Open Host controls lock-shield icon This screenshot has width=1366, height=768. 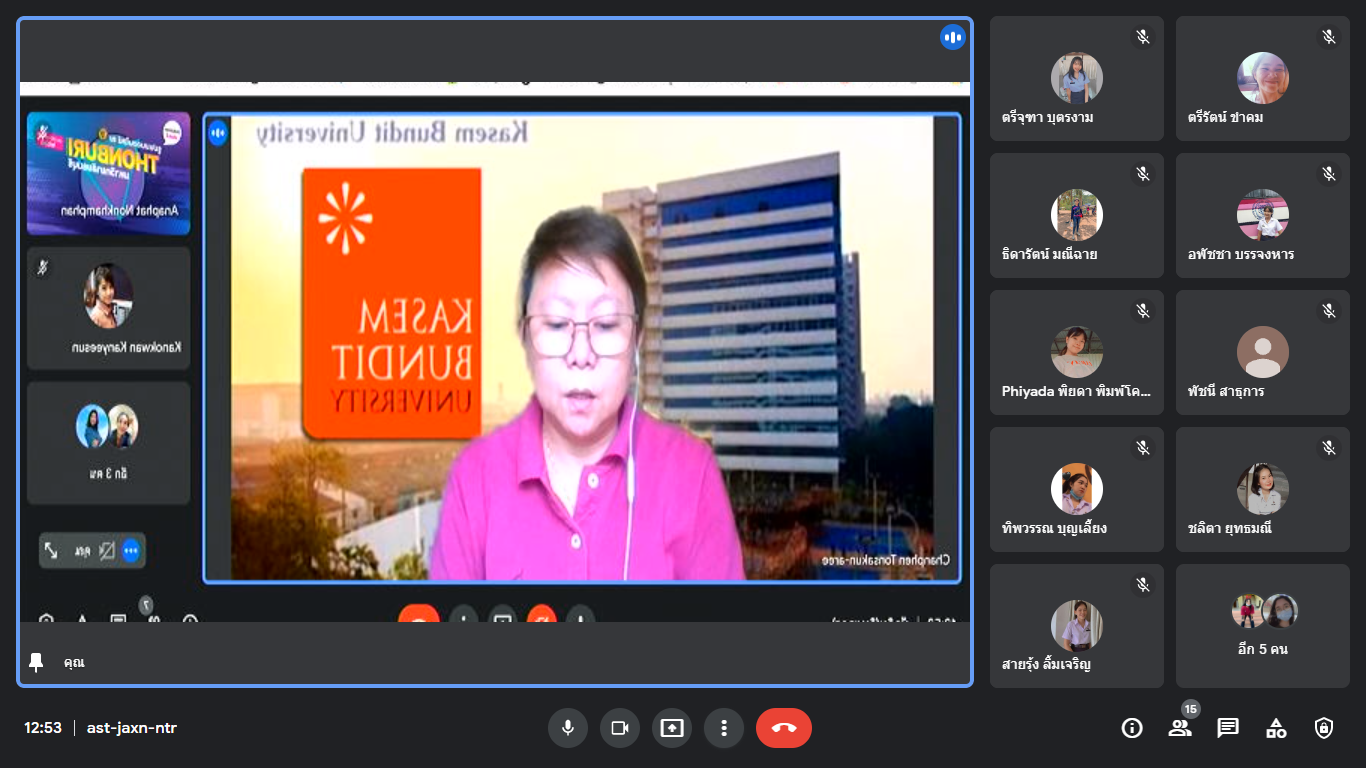click(x=1324, y=728)
